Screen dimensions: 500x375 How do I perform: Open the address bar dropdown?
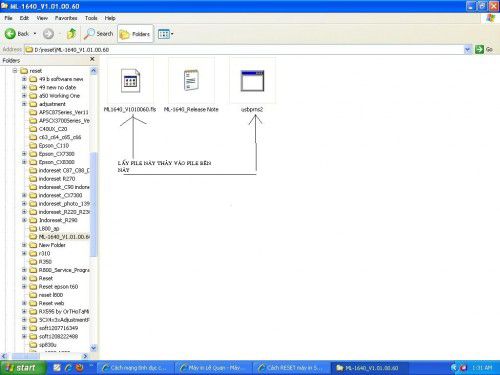(x=468, y=50)
